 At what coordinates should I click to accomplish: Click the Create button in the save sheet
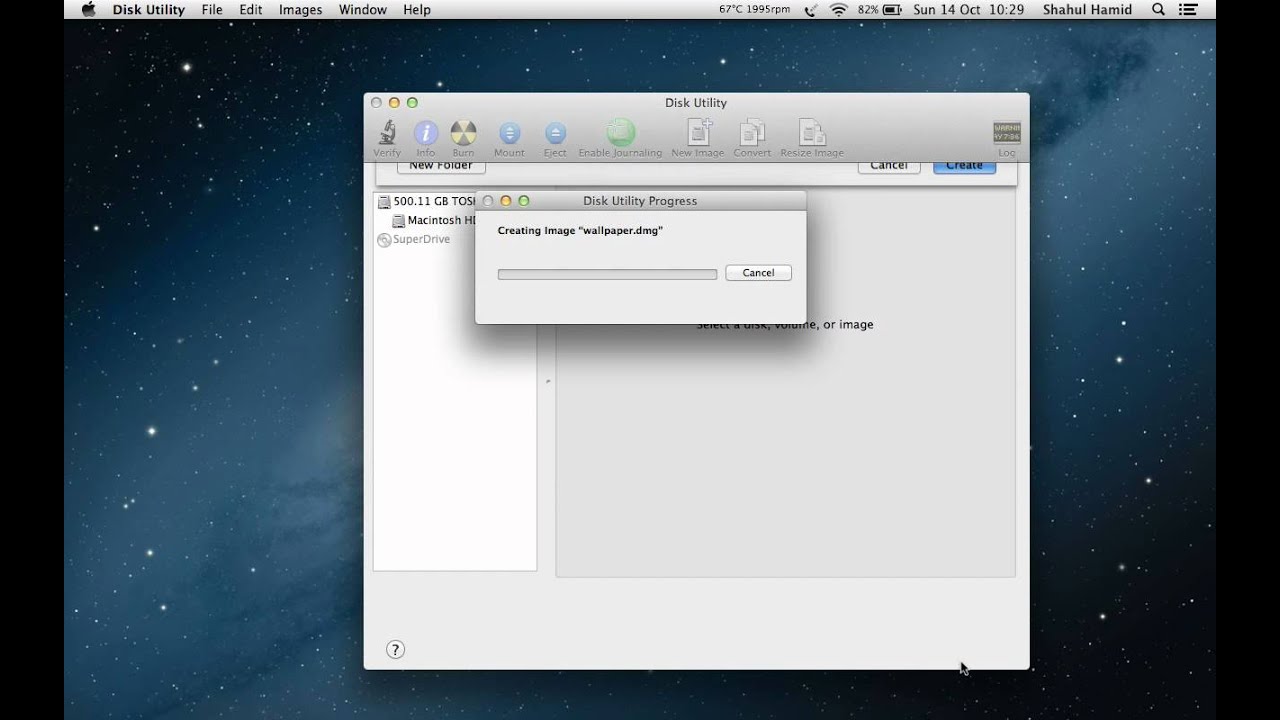pyautogui.click(x=964, y=166)
